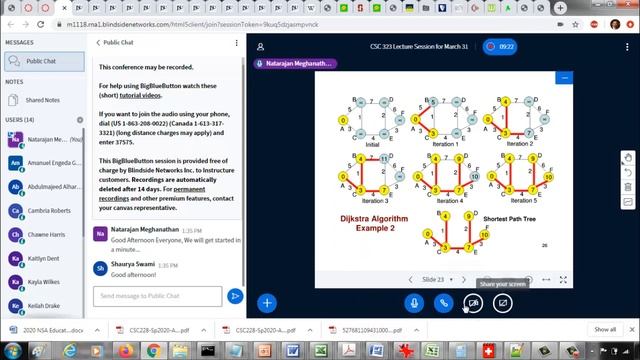
Task: Select user Abdulmajeed Alhar...
Action: 44,187
